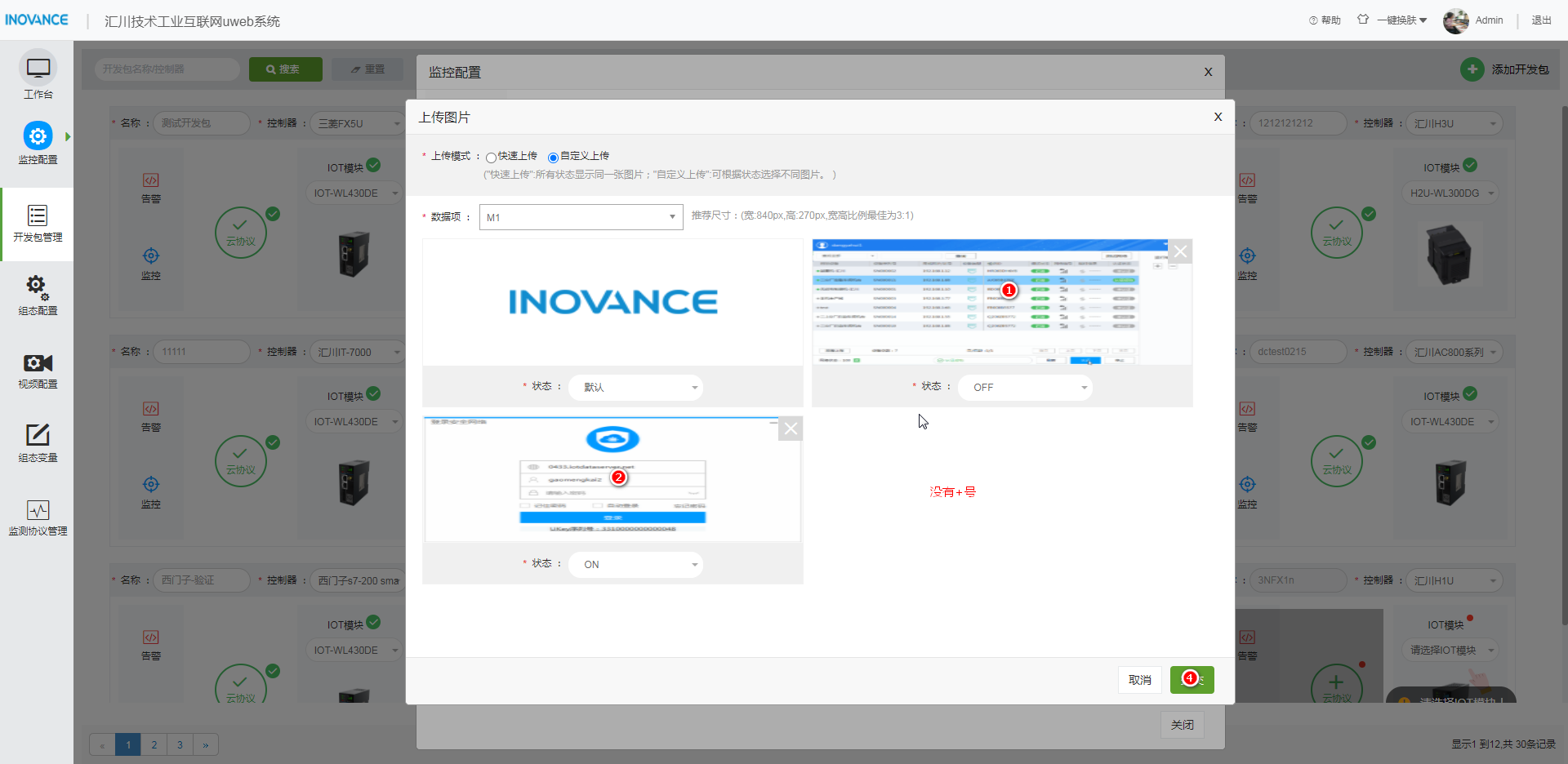Open the OFF state dropdown
The image size is (1568, 764).
point(1025,388)
